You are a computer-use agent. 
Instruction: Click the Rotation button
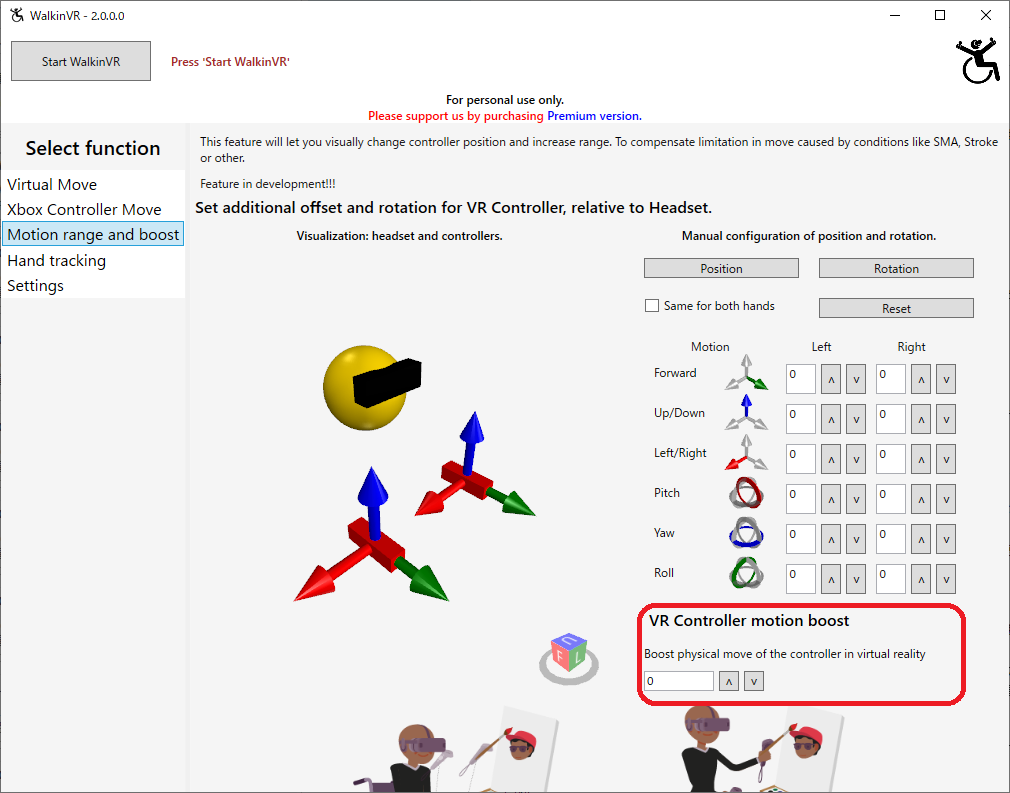[x=896, y=269]
